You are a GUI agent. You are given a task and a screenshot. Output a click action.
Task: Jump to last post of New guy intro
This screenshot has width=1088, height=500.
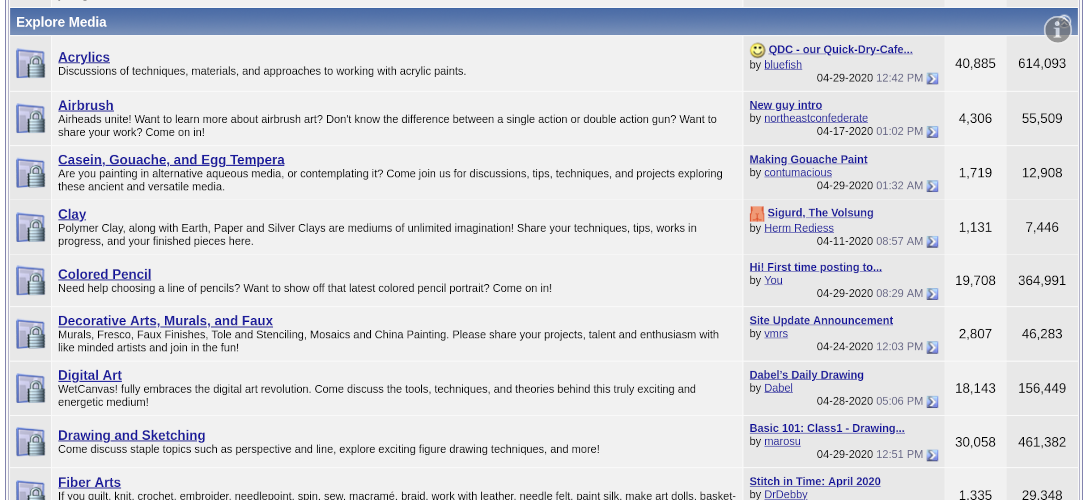pos(932,132)
